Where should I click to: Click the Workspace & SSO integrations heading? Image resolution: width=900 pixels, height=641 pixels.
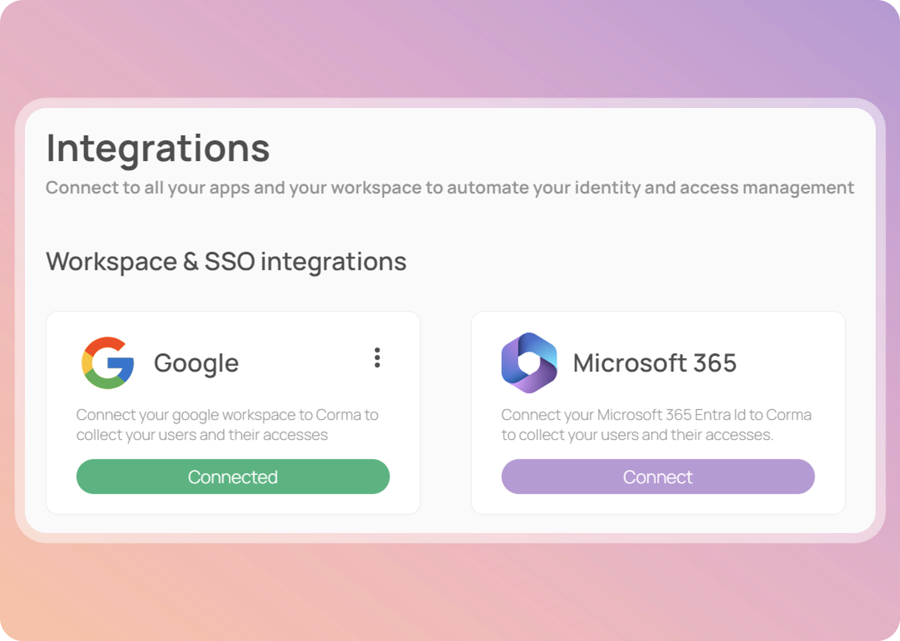point(226,262)
